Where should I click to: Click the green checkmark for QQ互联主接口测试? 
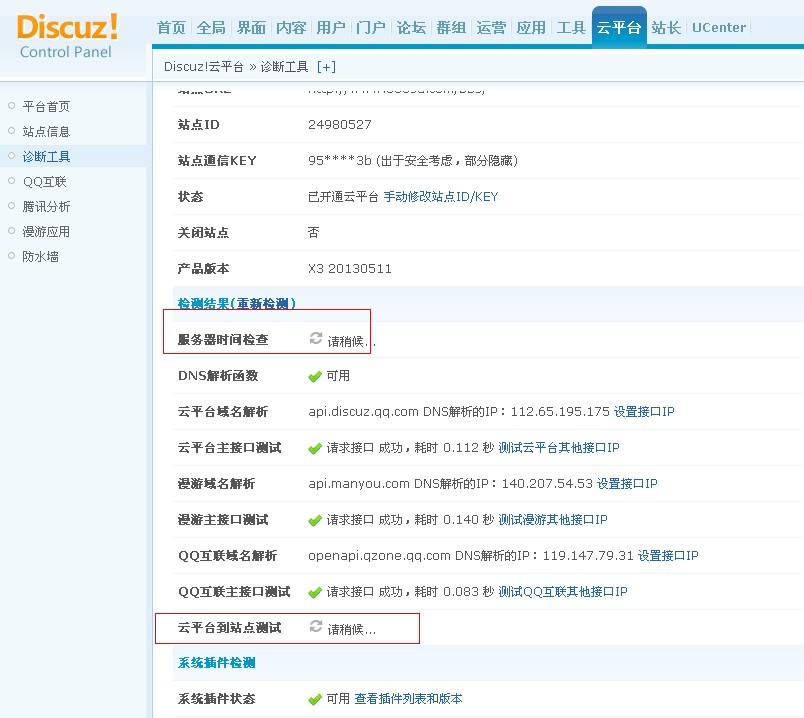click(x=315, y=592)
